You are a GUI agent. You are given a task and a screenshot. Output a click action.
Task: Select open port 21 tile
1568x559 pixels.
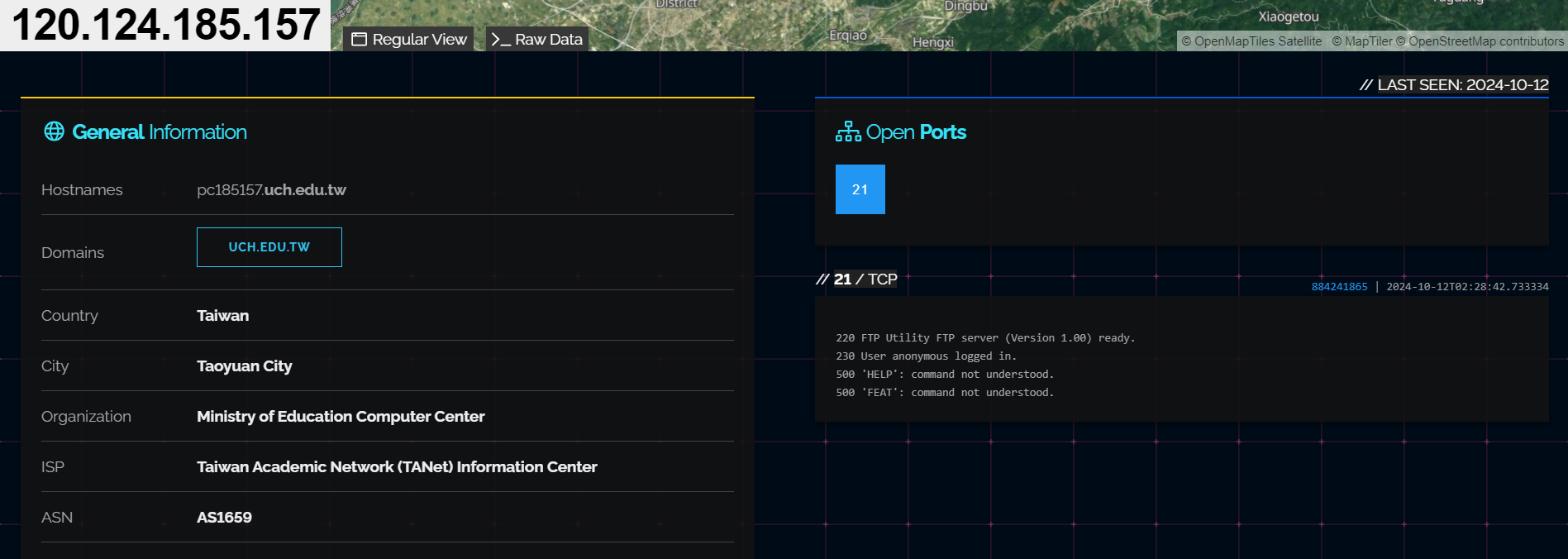tap(860, 189)
